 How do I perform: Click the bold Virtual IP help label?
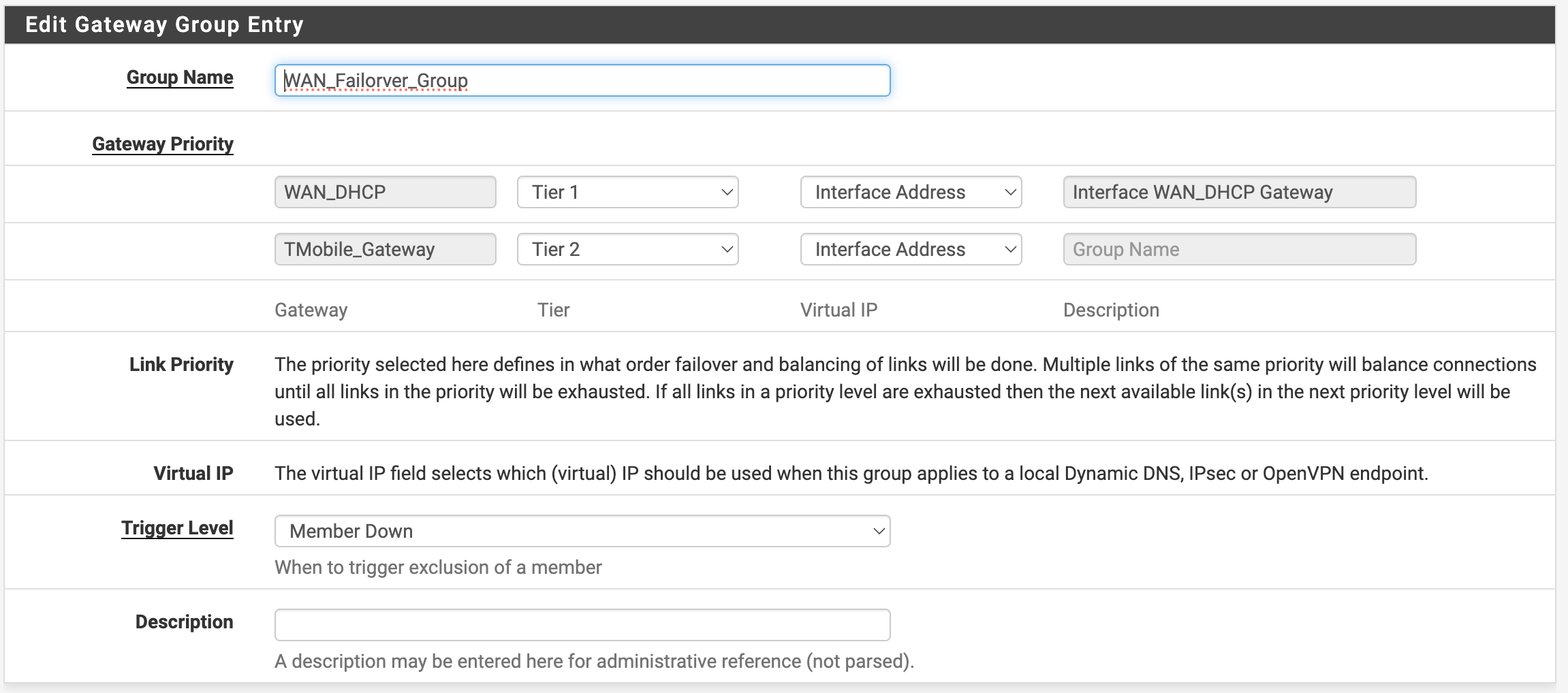tap(193, 474)
